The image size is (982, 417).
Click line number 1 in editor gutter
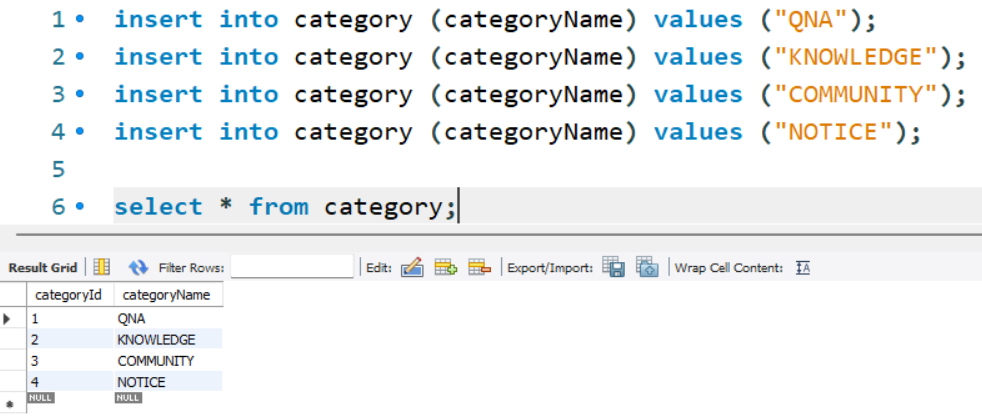point(58,19)
